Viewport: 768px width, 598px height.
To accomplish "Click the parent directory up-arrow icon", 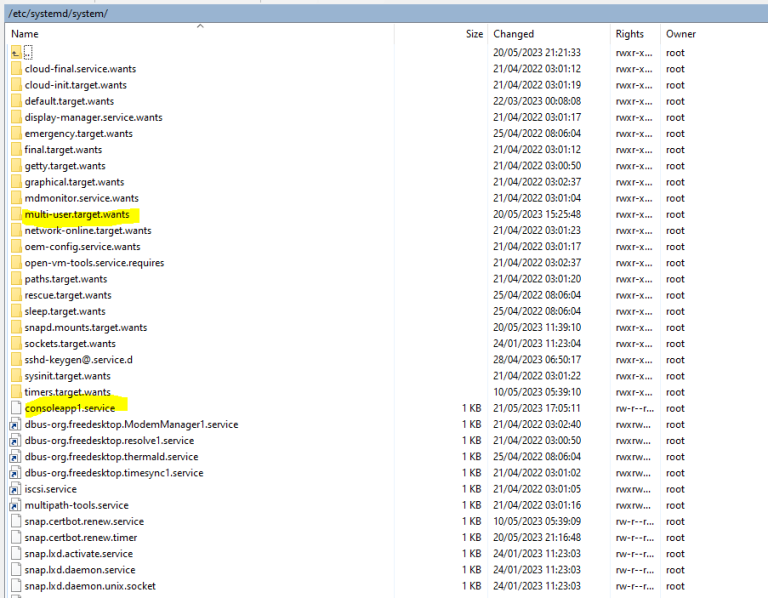I will (x=16, y=52).
